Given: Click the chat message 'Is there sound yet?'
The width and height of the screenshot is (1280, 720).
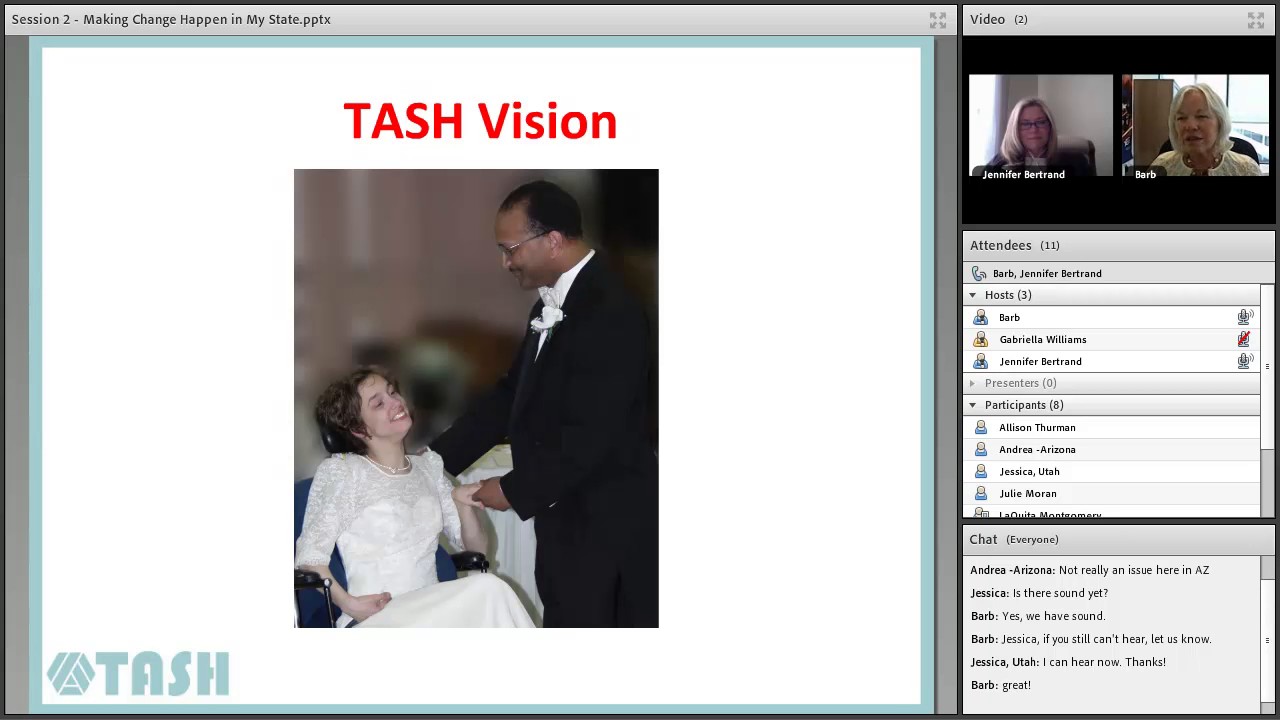Looking at the screenshot, I should coord(1060,593).
